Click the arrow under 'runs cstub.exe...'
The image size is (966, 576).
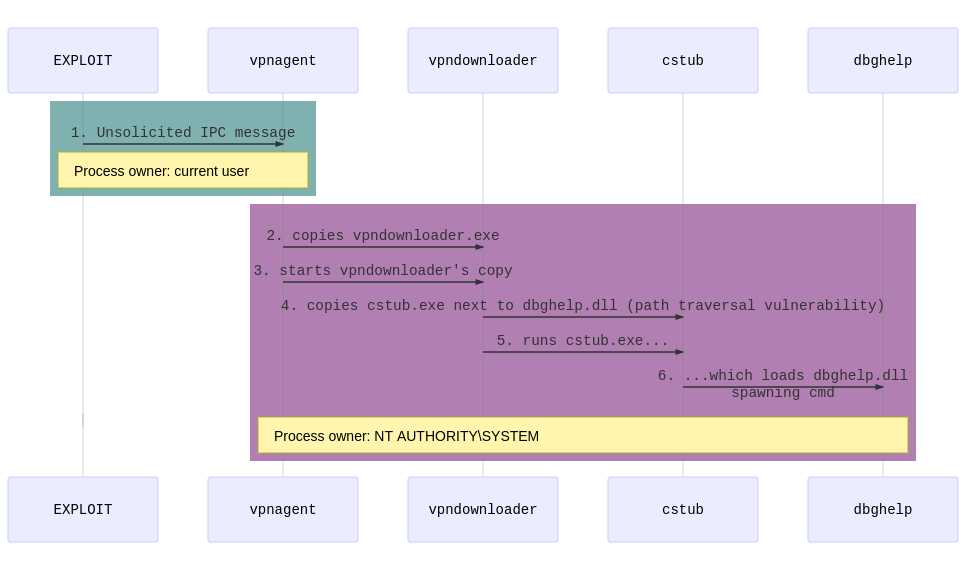(583, 352)
